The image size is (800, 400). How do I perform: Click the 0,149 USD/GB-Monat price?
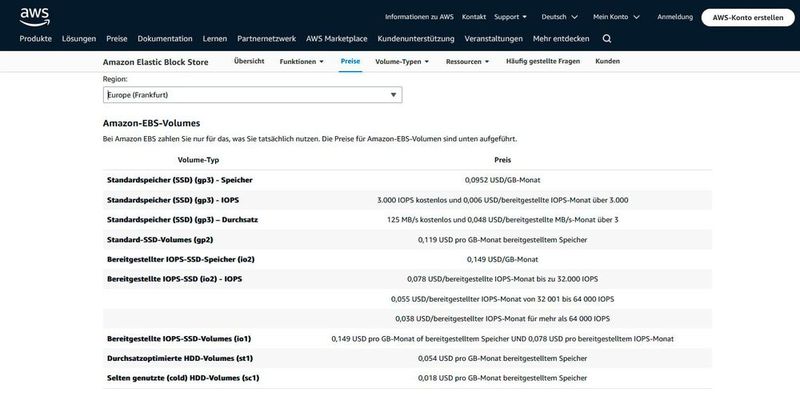point(503,259)
